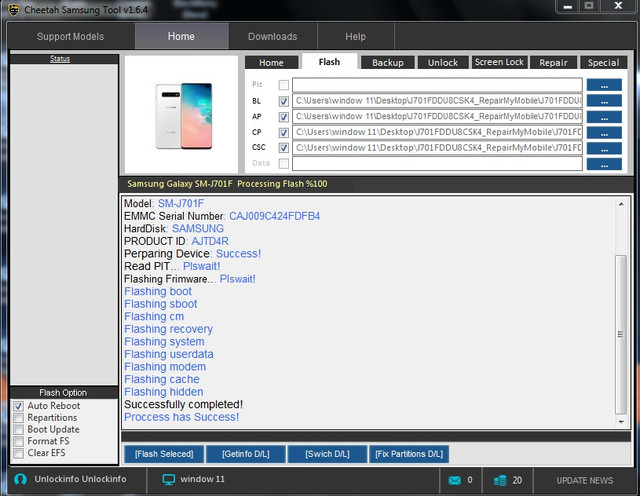Enable the Clear EFS option

(18, 453)
